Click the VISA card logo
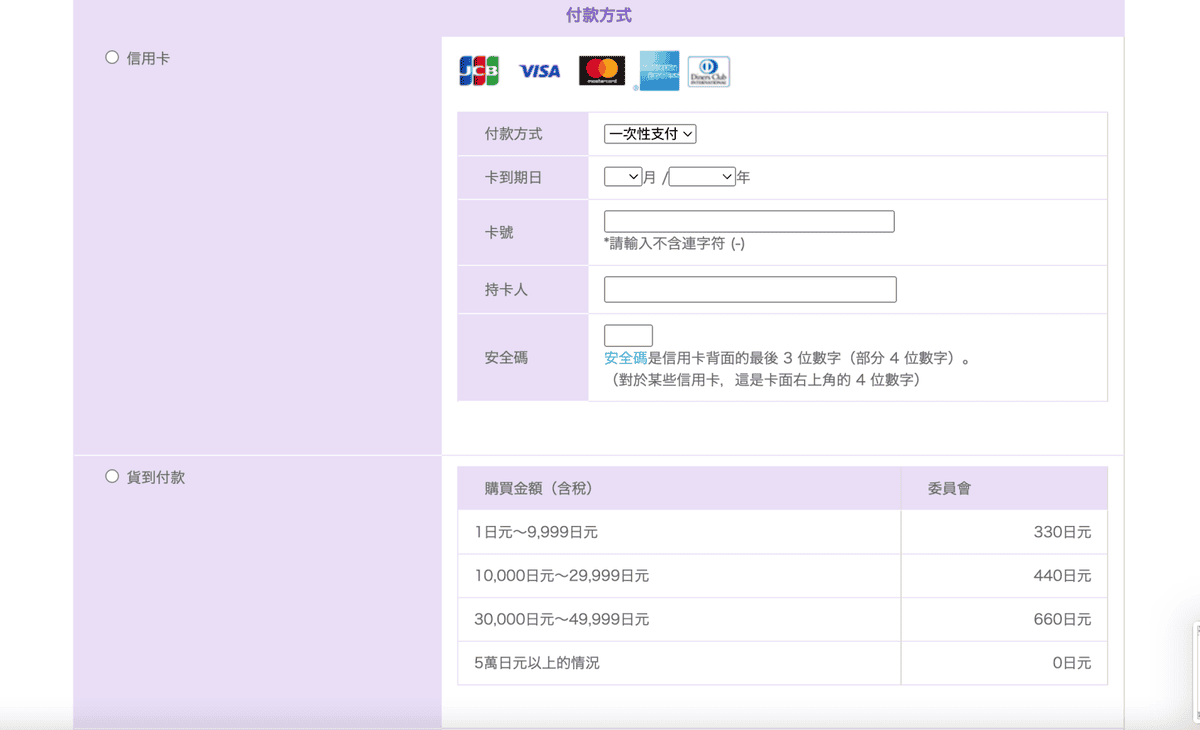This screenshot has height=730, width=1200. pyautogui.click(x=540, y=71)
